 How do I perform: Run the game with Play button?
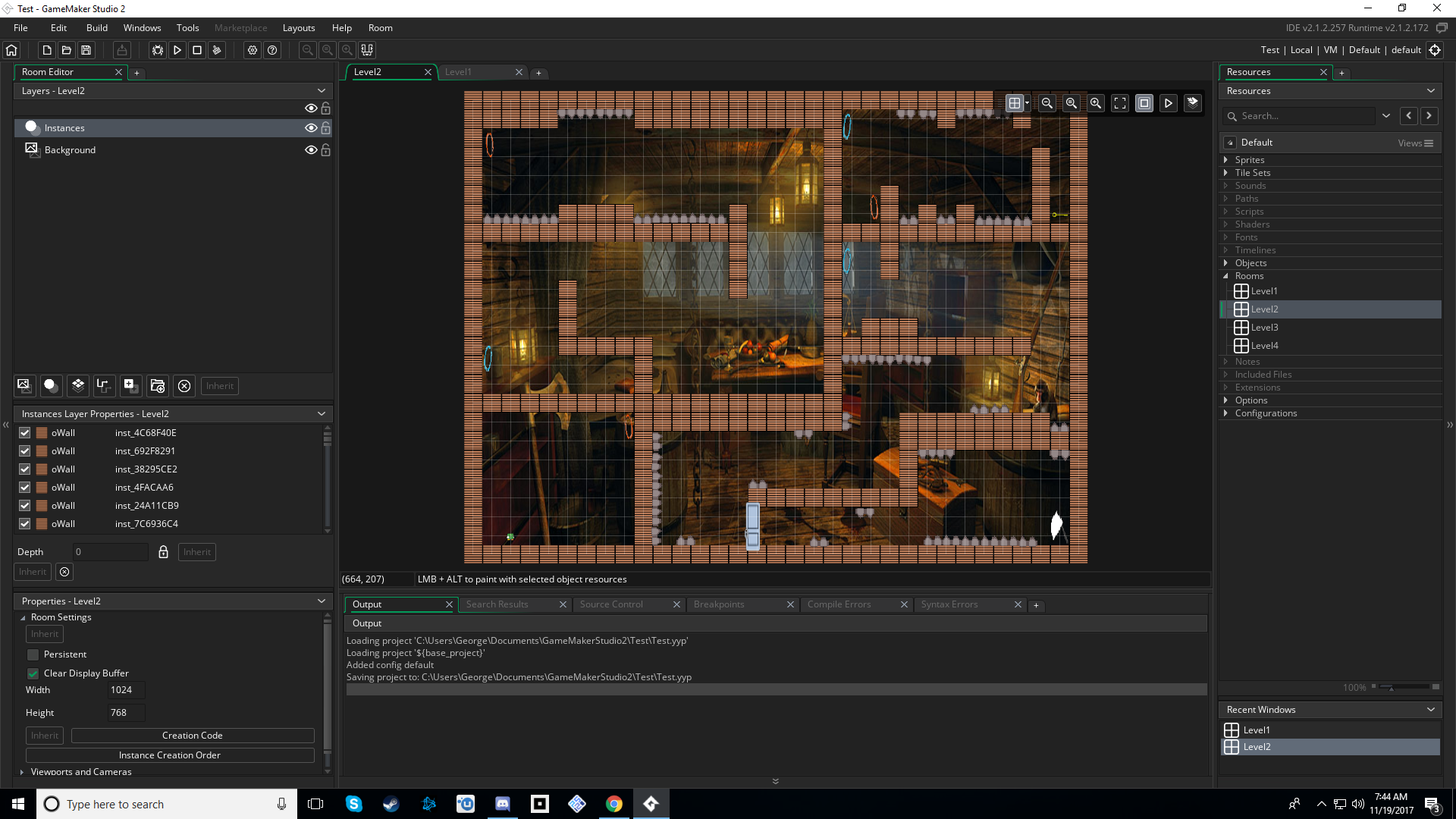coord(177,50)
